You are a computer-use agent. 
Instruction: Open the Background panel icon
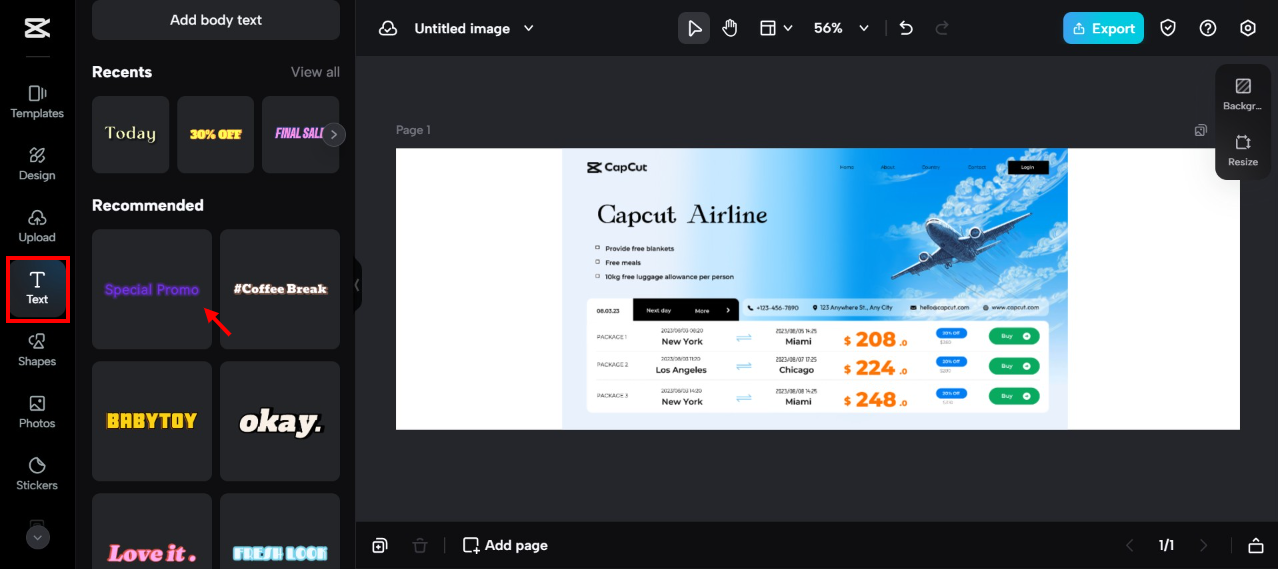coord(1243,93)
